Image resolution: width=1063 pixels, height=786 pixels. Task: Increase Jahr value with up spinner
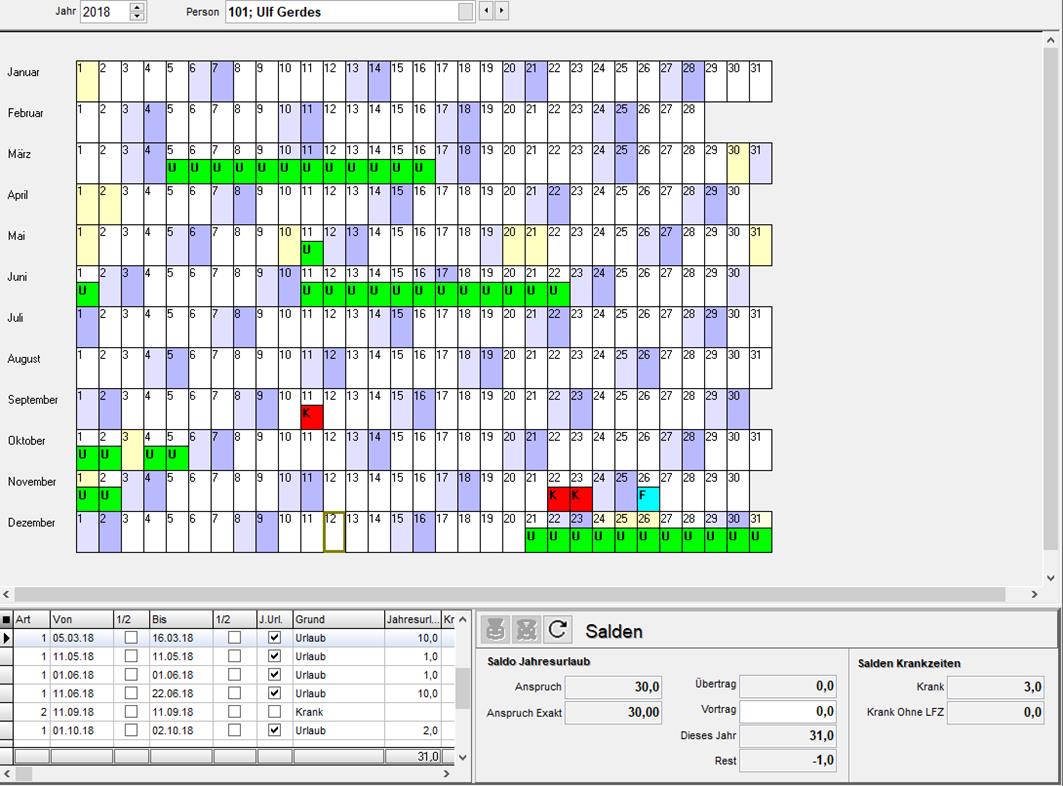[137, 7]
